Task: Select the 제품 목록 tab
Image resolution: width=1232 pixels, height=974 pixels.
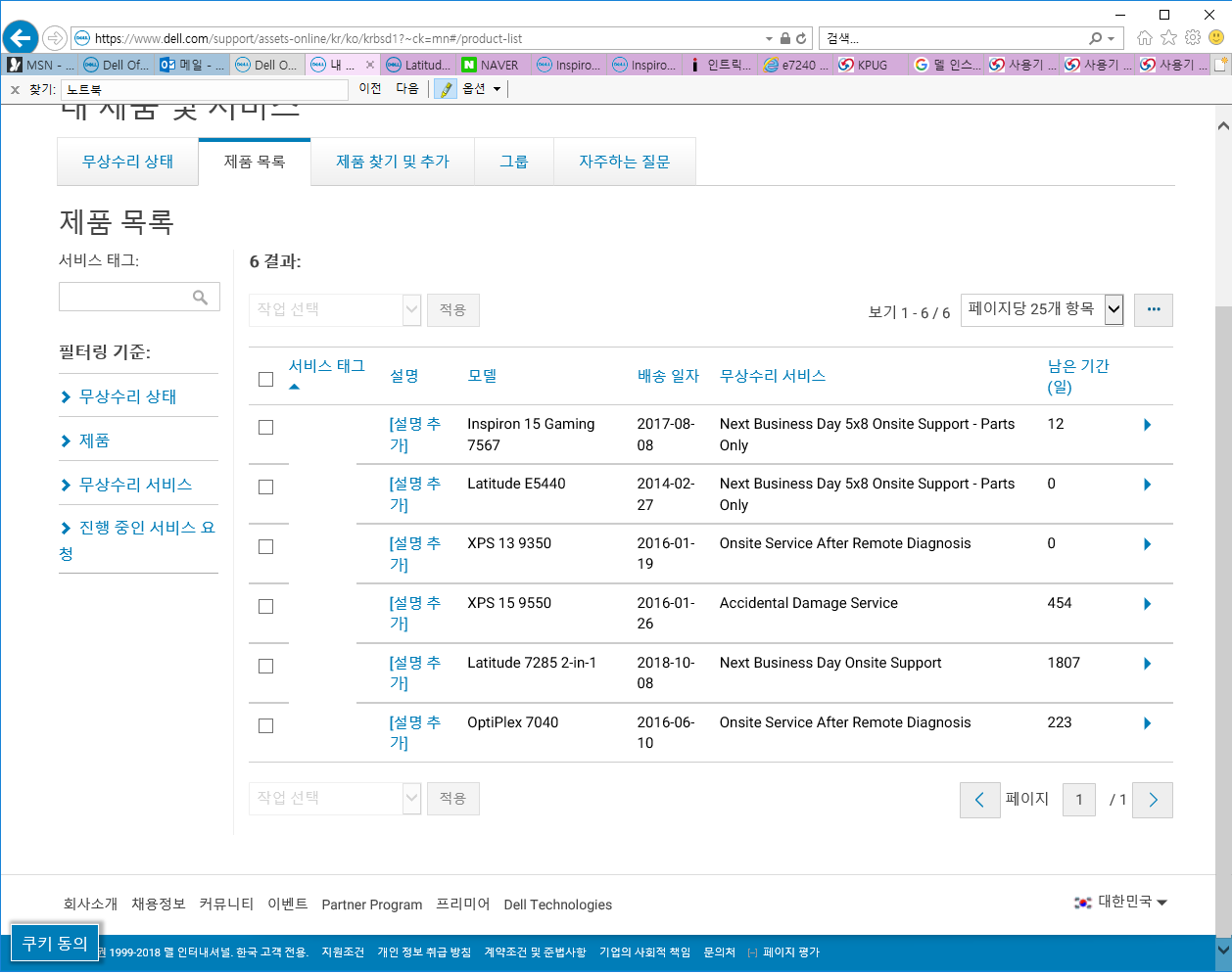Action: (255, 162)
